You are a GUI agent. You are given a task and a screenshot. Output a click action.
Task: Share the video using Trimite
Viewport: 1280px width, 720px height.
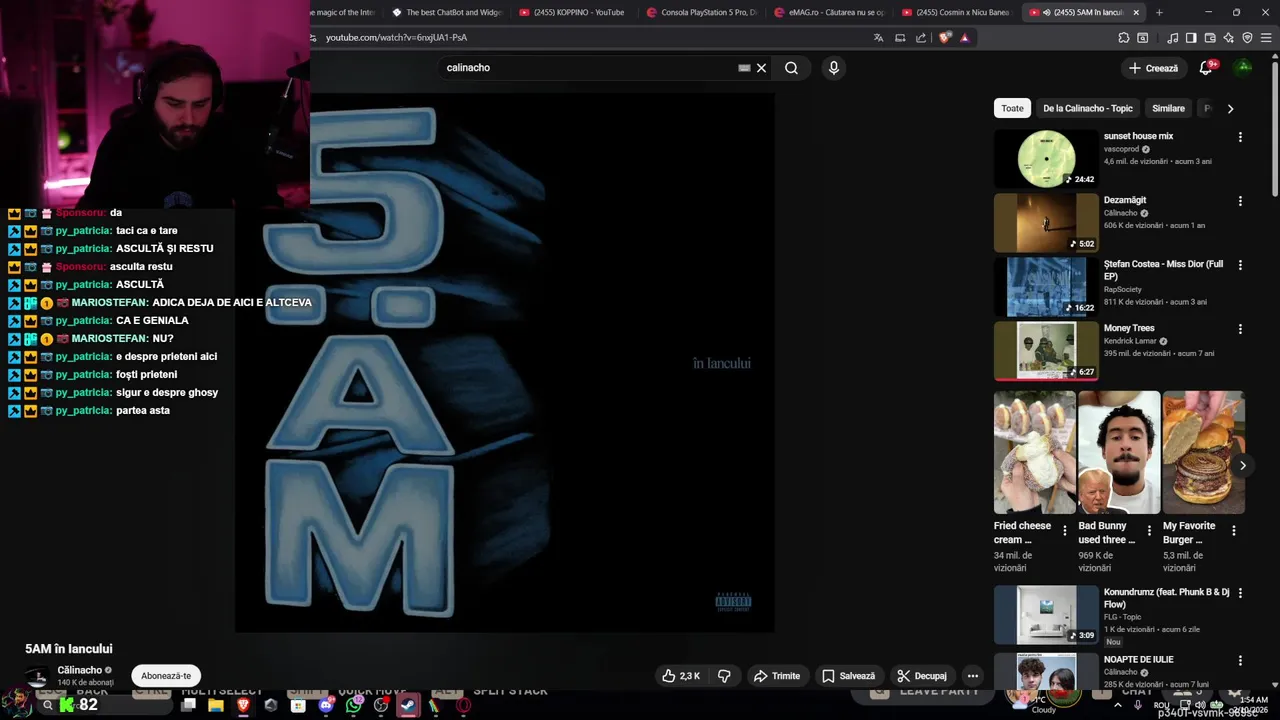pyautogui.click(x=777, y=676)
